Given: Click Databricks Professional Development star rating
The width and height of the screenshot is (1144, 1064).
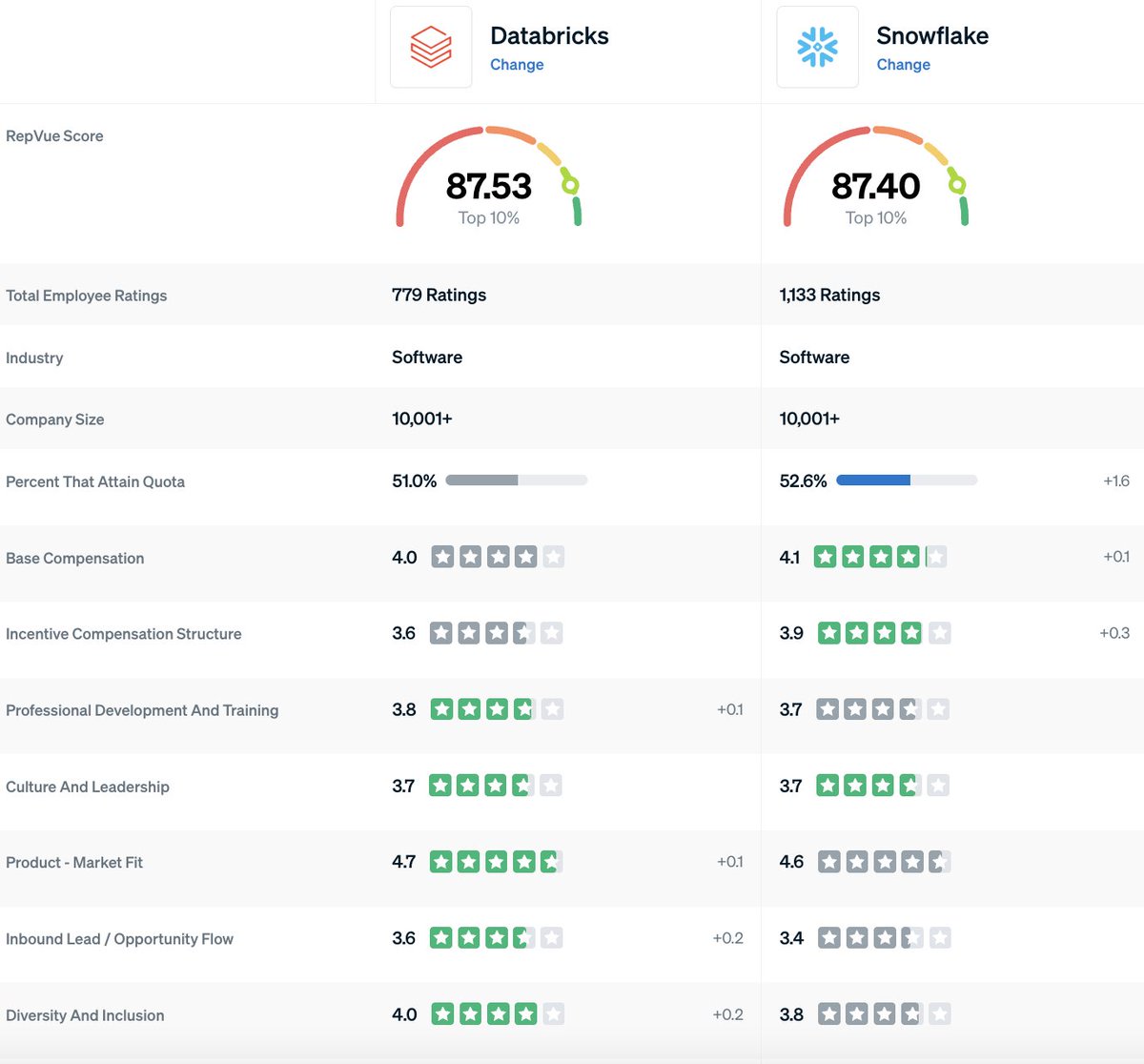Looking at the screenshot, I should coord(497,709).
